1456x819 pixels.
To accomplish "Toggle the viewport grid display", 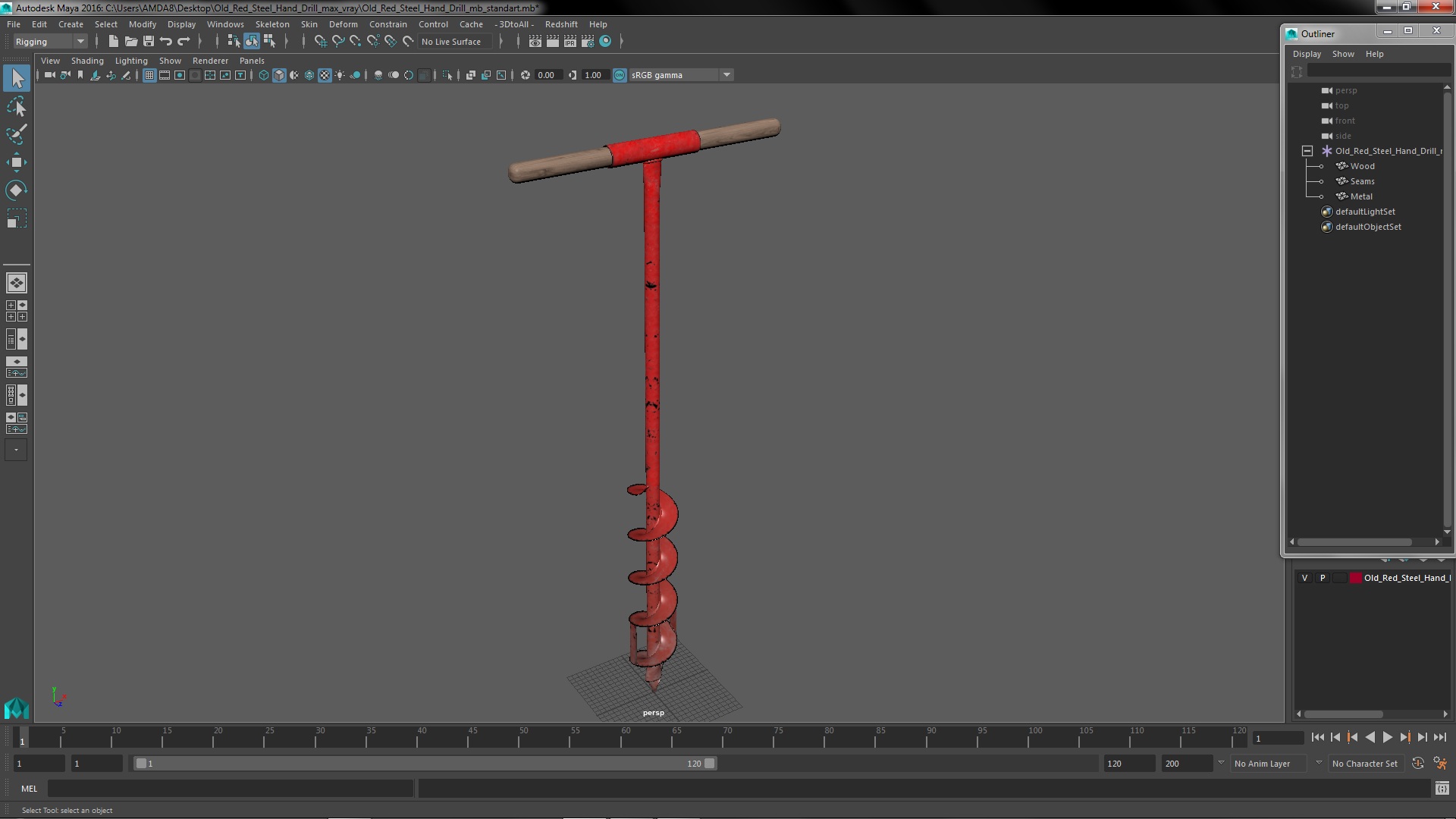I will click(149, 75).
